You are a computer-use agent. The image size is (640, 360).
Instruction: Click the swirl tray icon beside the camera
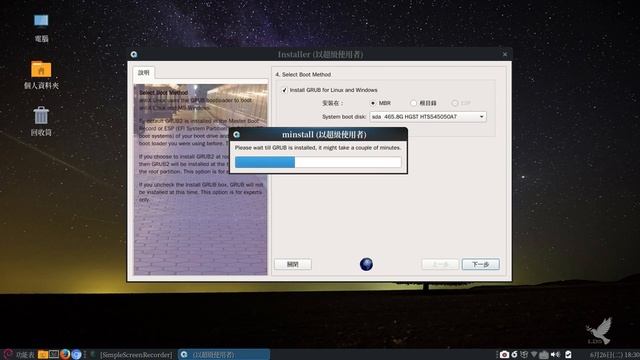coord(514,354)
